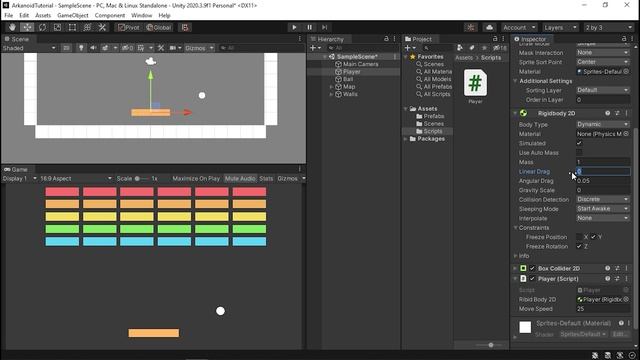
Task: Collapse Constraints section
Action: point(516,228)
